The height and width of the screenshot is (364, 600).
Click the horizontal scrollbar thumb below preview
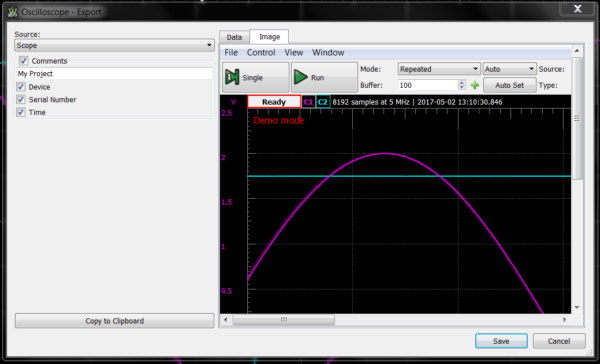(x=284, y=320)
